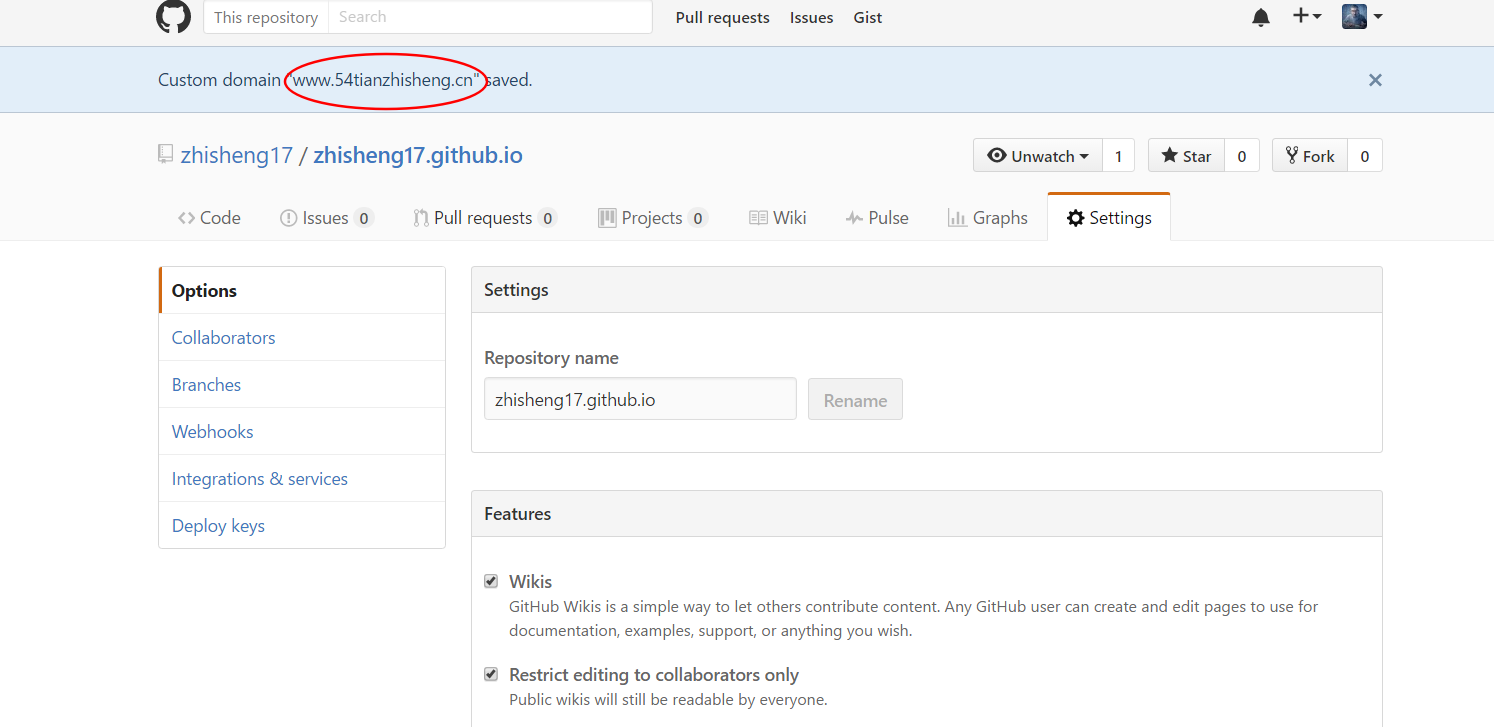Open the Pulse tab
Screen dimensions: 1494x727
click(x=877, y=218)
